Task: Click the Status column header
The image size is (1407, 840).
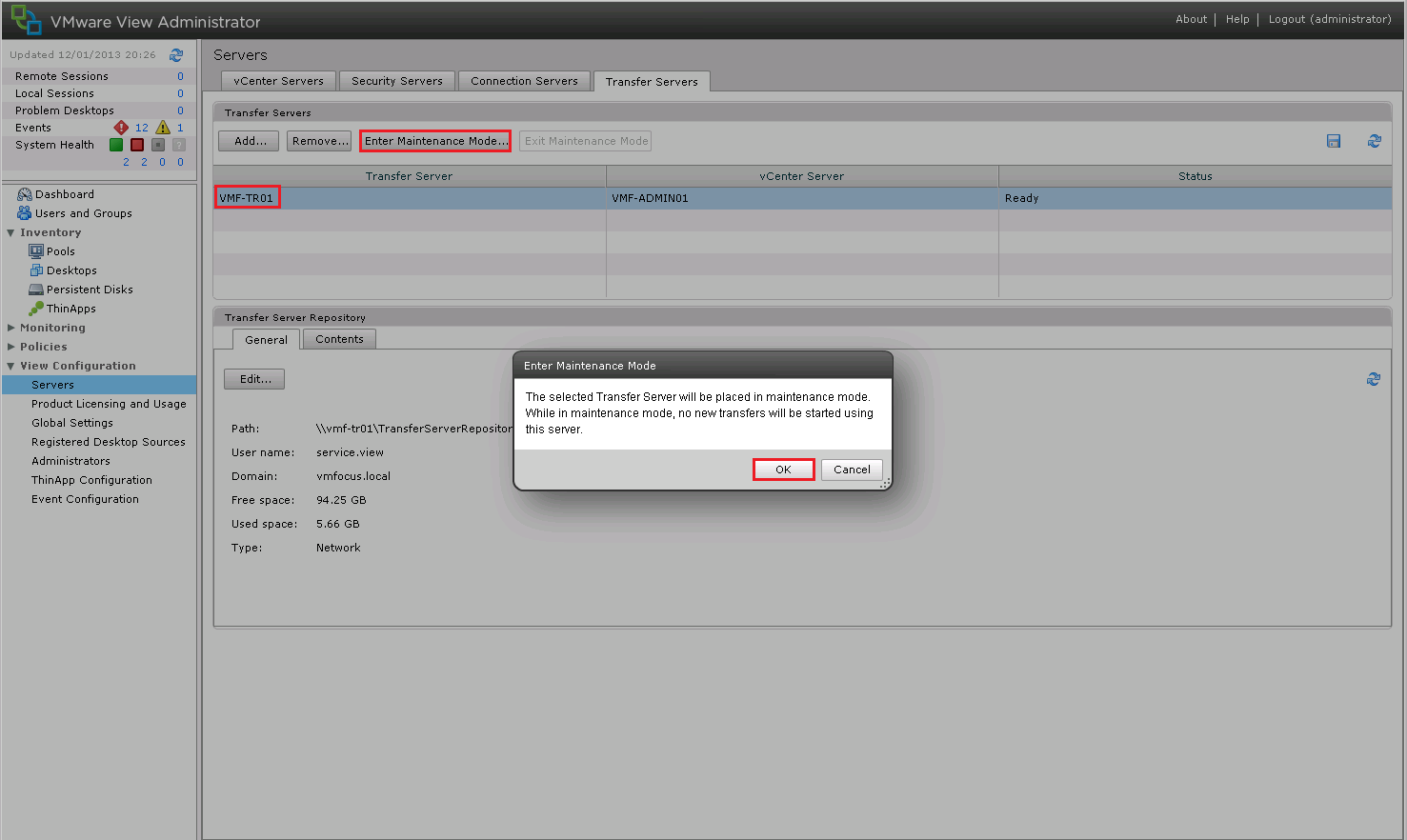Action: click(1195, 176)
